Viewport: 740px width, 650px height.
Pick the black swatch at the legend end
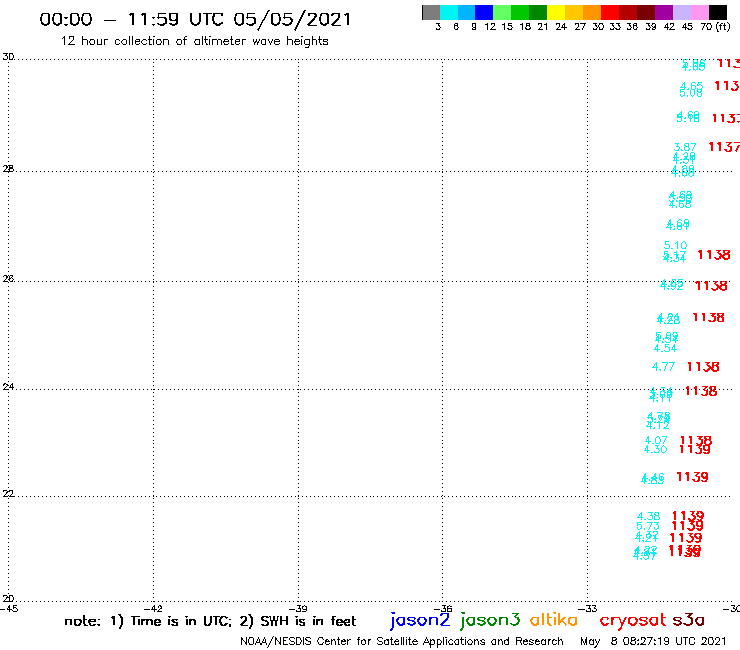point(718,12)
